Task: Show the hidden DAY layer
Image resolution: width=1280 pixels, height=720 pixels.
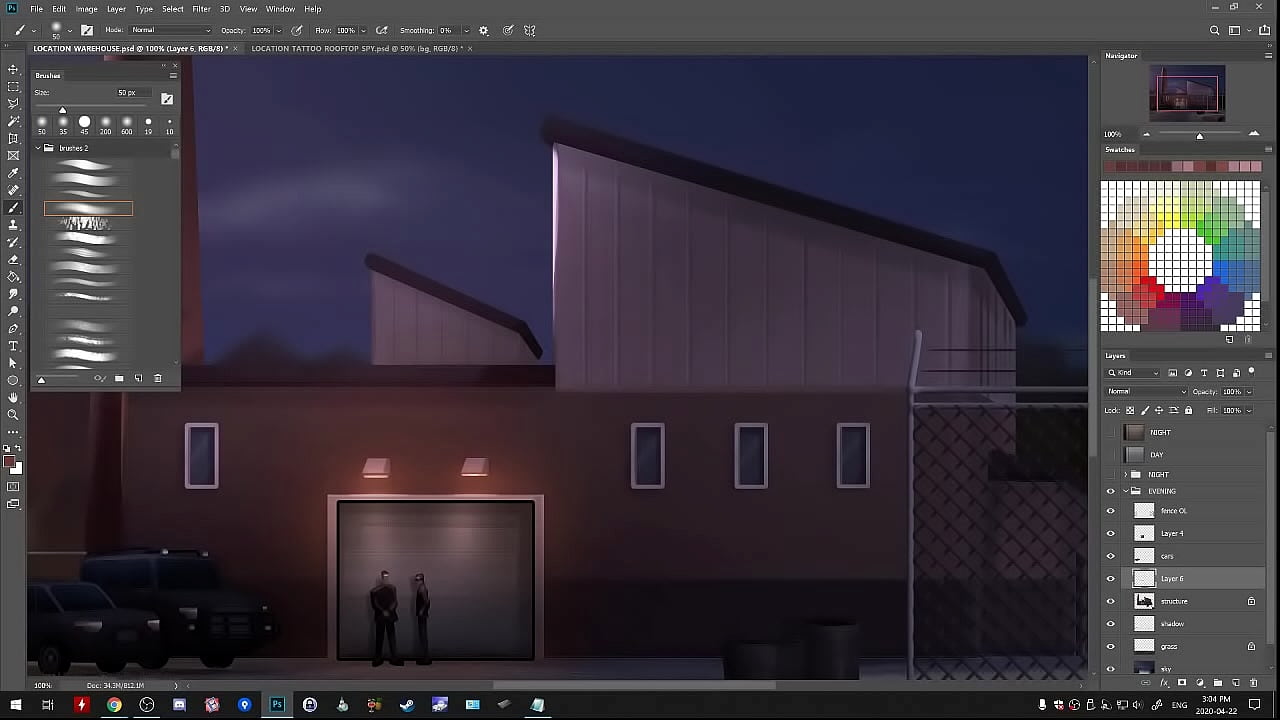Action: pos(1110,455)
